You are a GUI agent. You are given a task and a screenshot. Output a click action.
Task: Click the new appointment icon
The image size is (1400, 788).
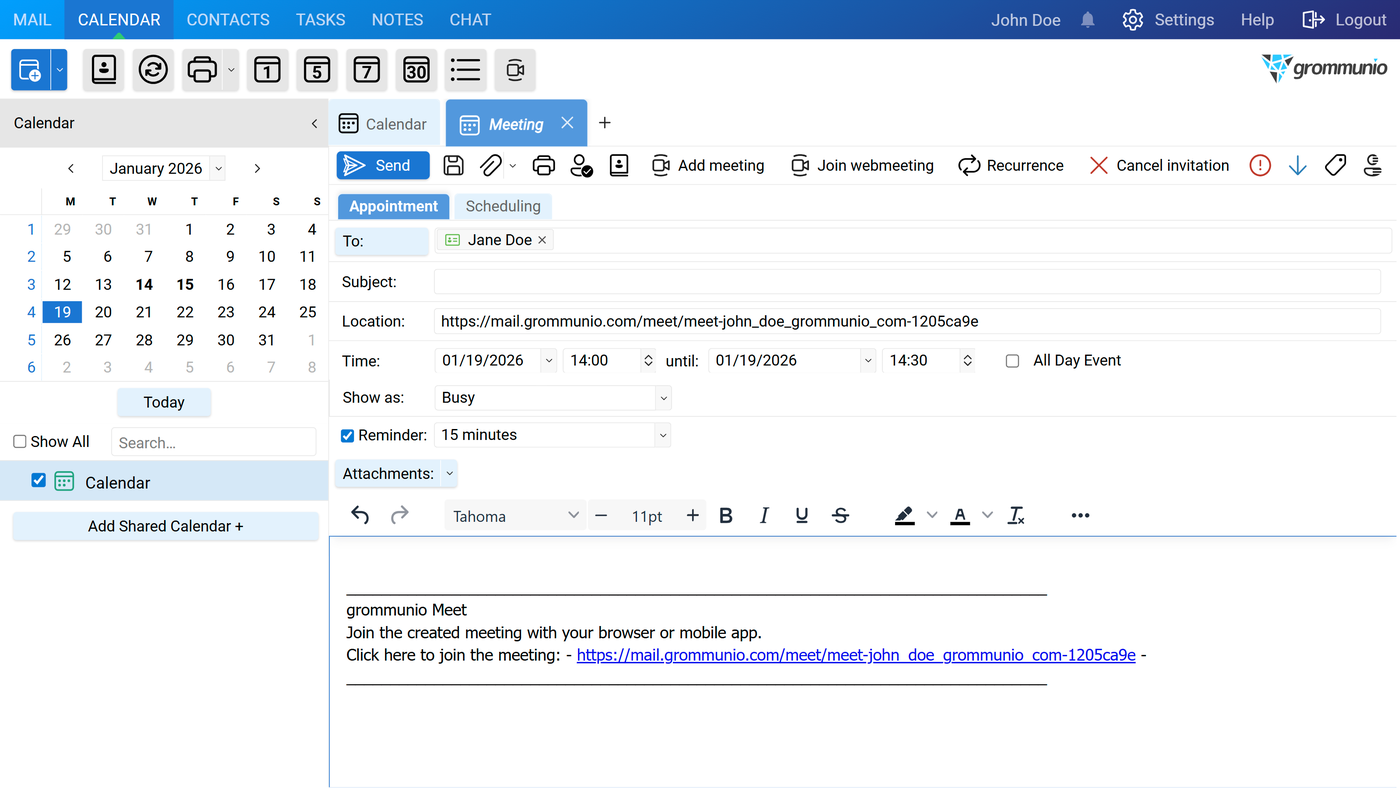[x=30, y=70]
